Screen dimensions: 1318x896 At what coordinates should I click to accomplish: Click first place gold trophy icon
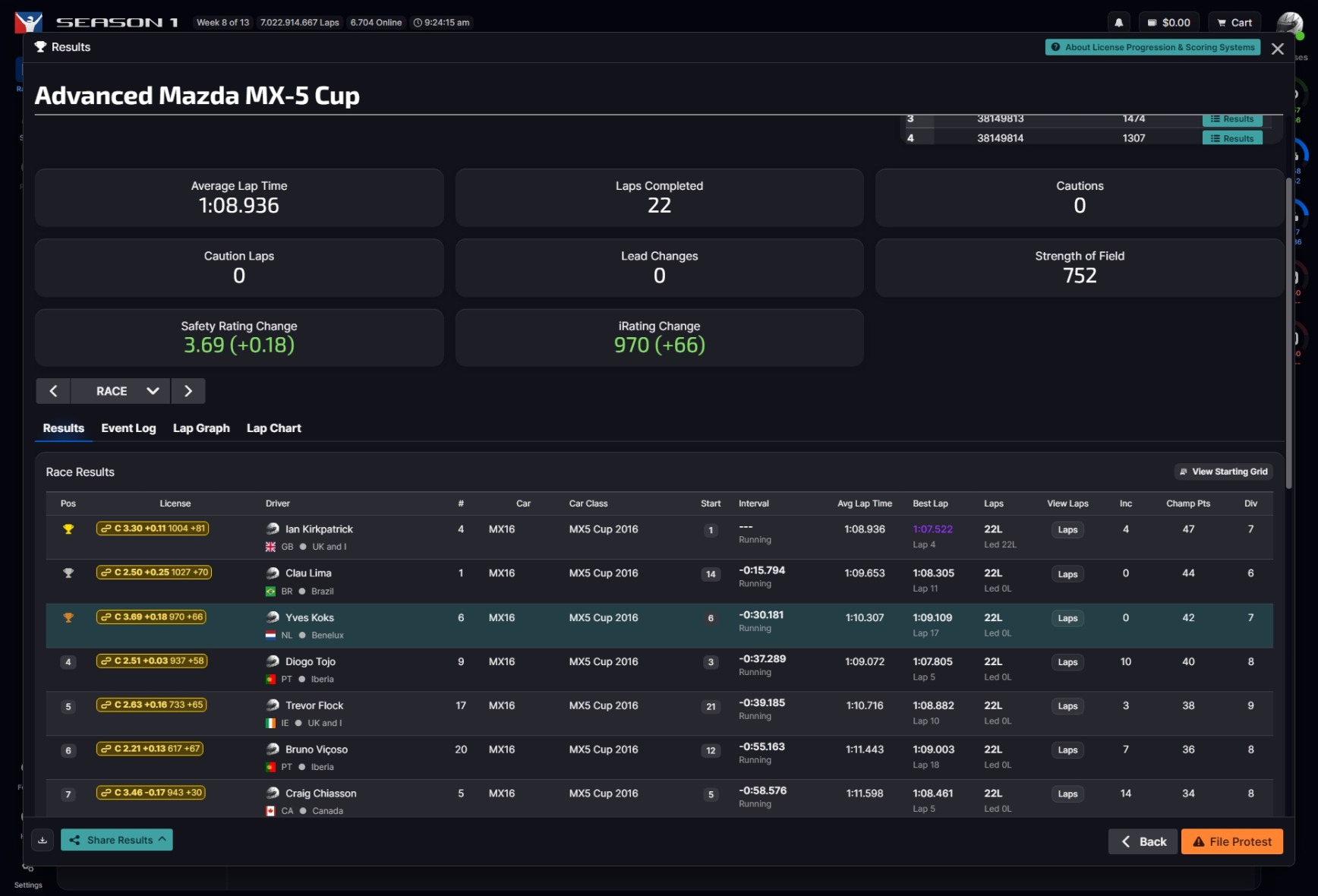(x=68, y=529)
